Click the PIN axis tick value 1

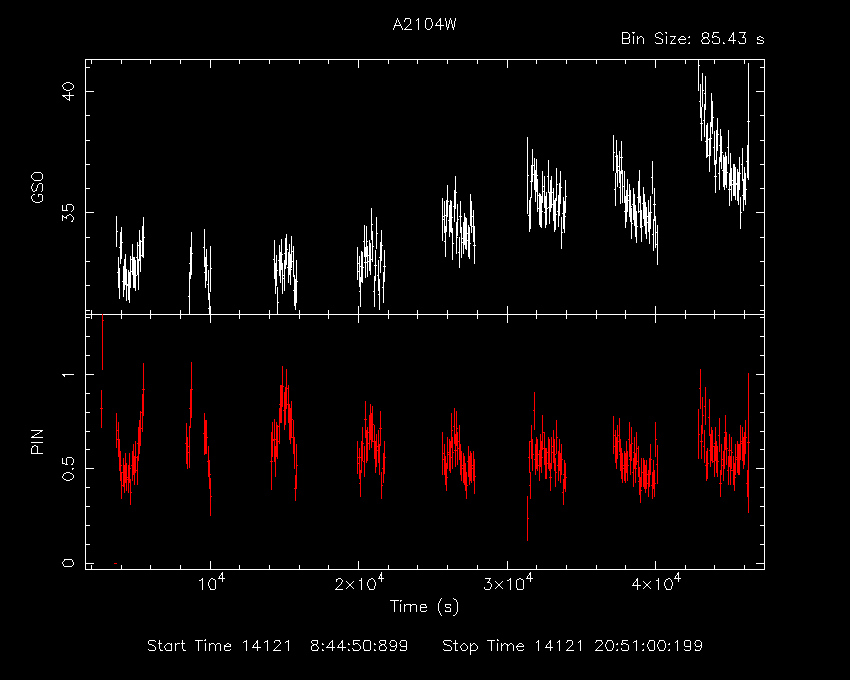(x=69, y=375)
